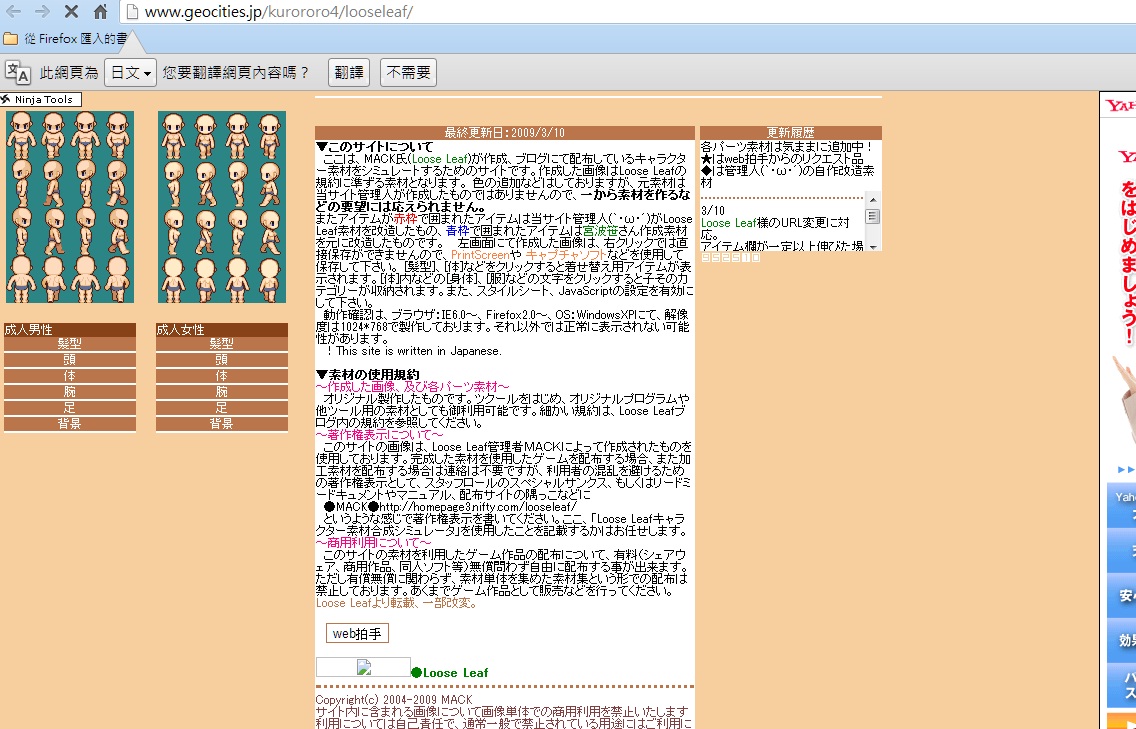Screen dimensions: 1136x729
Task: Click broken banner image beside Loose Leaf
Action: [x=364, y=667]
